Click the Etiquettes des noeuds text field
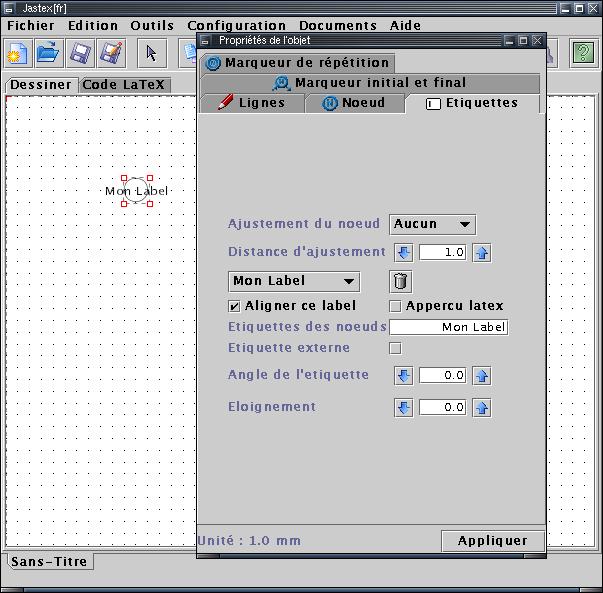Image resolution: width=603 pixels, height=593 pixels. click(449, 327)
